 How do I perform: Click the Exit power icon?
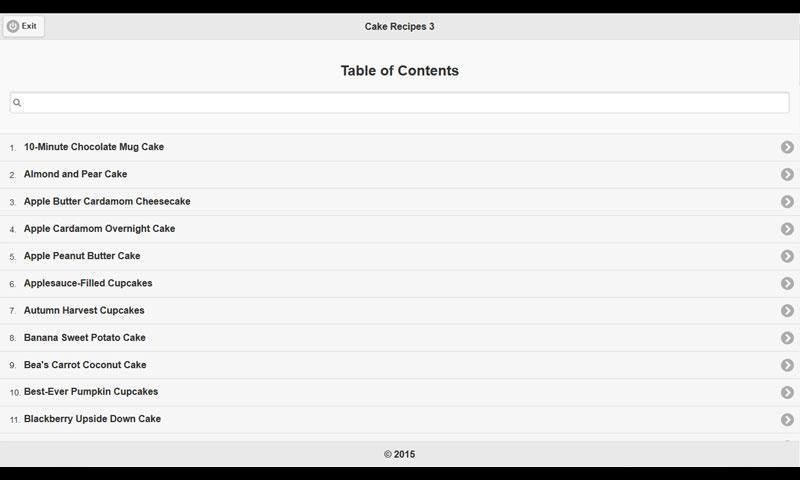point(13,26)
